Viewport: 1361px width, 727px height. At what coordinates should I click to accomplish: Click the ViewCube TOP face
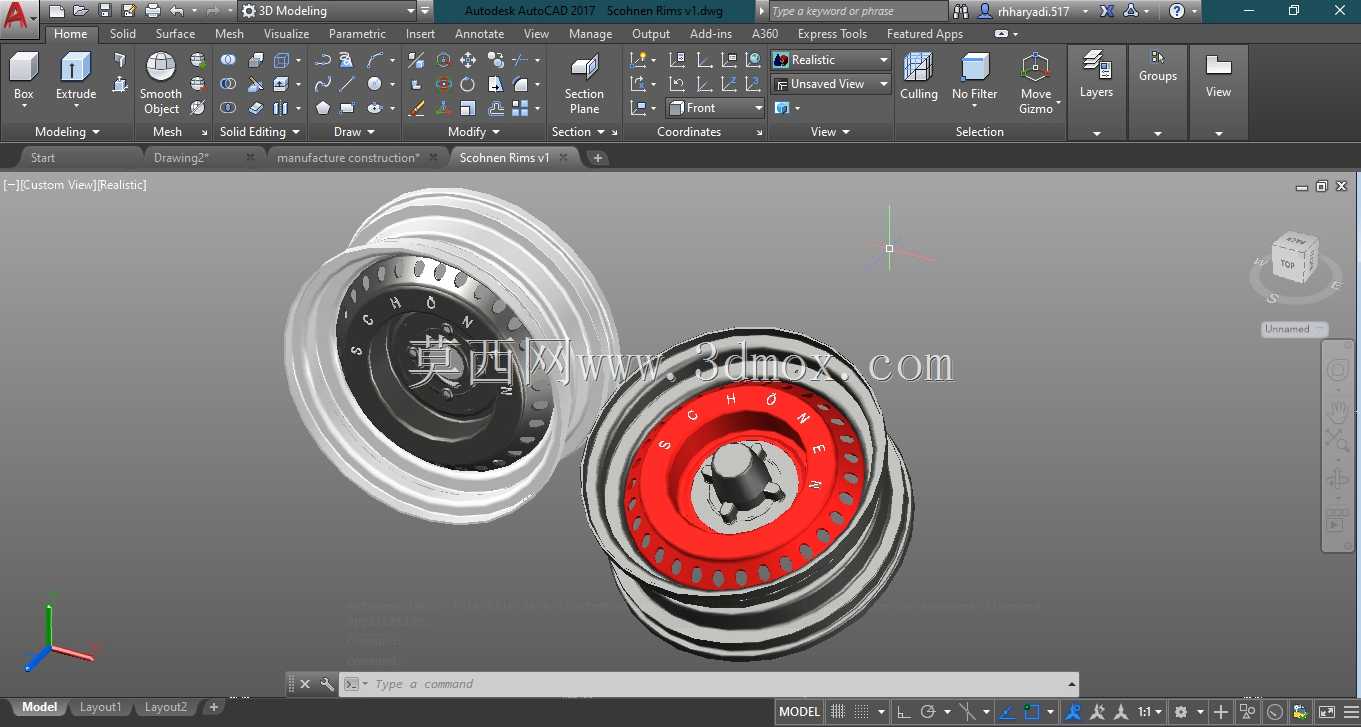1288,265
